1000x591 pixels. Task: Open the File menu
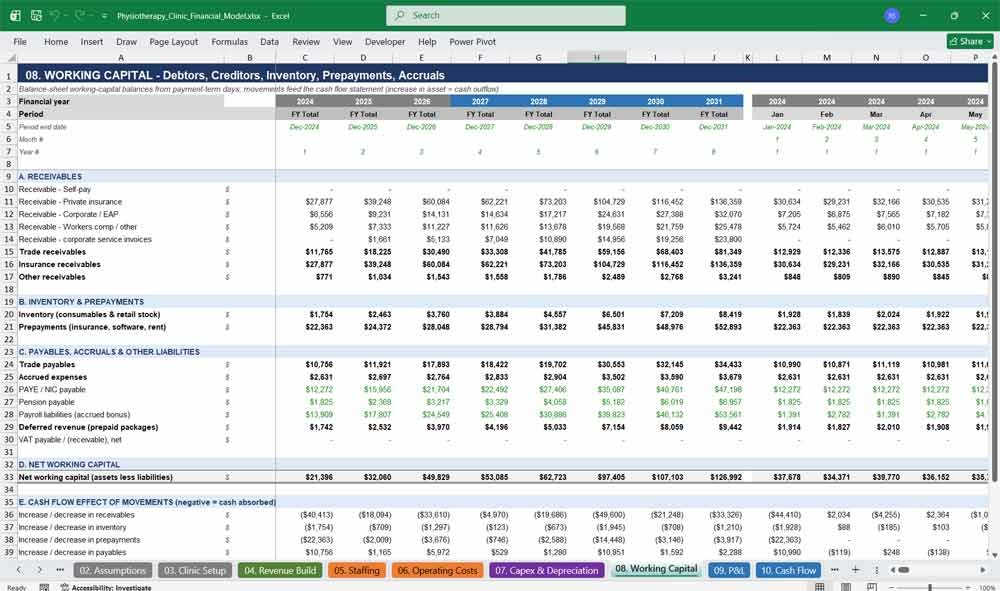(20, 41)
